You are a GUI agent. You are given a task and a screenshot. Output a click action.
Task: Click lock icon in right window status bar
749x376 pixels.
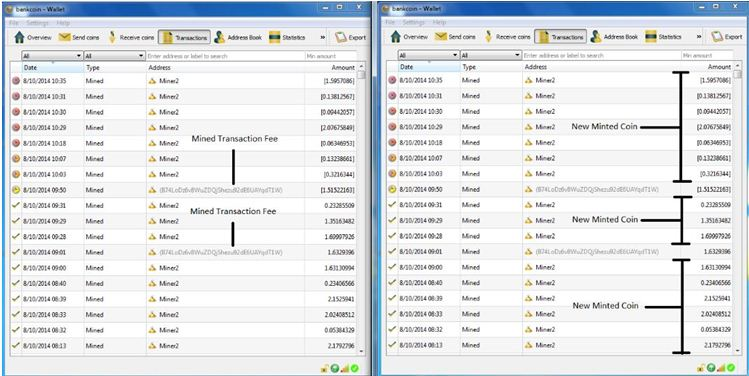[x=701, y=368]
